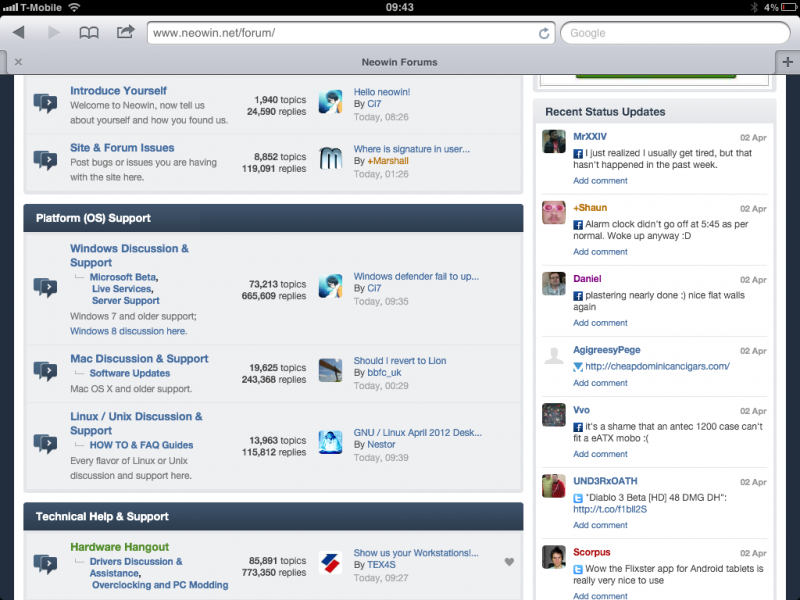
Task: Click the Platform (OS) Support category header
Action: (x=273, y=218)
